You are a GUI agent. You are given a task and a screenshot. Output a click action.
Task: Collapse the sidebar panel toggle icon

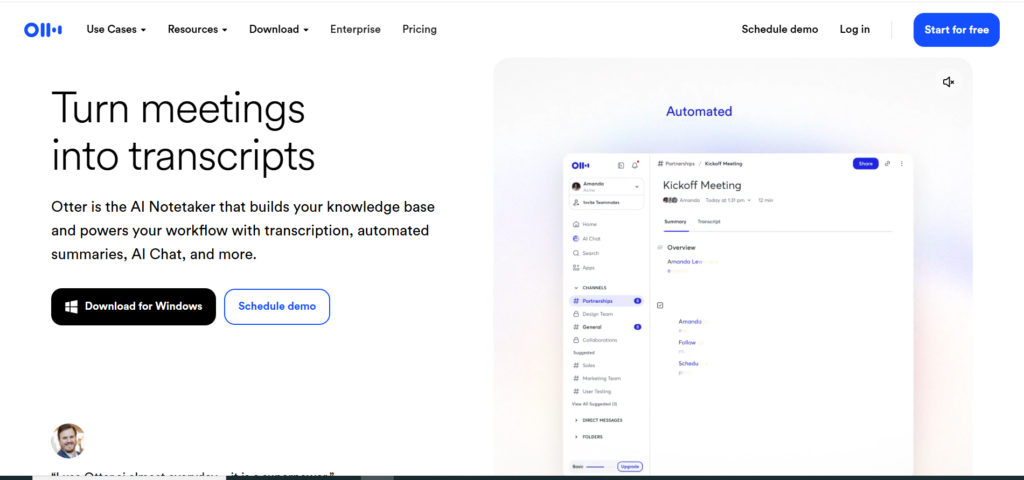tap(621, 165)
